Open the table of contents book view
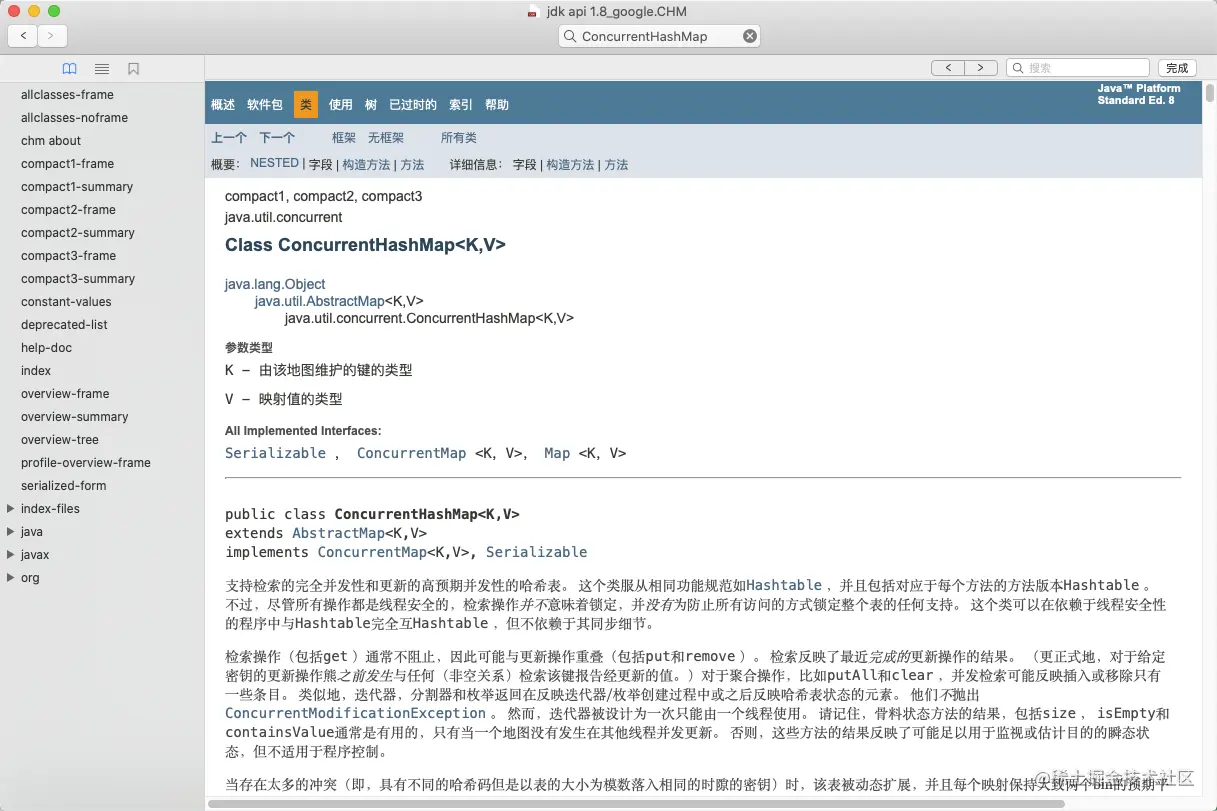Screen dimensions: 1217x811 pos(69,68)
